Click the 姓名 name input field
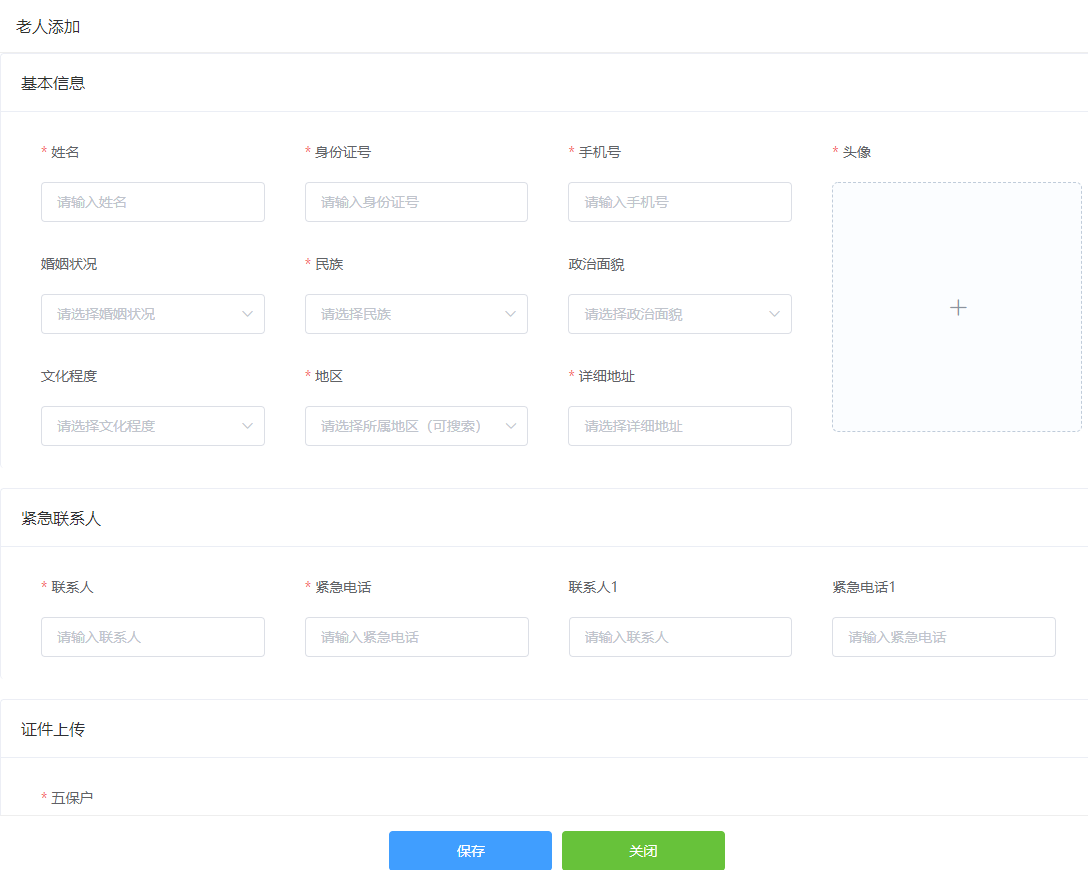Viewport: 1088px width, 870px height. [x=152, y=202]
